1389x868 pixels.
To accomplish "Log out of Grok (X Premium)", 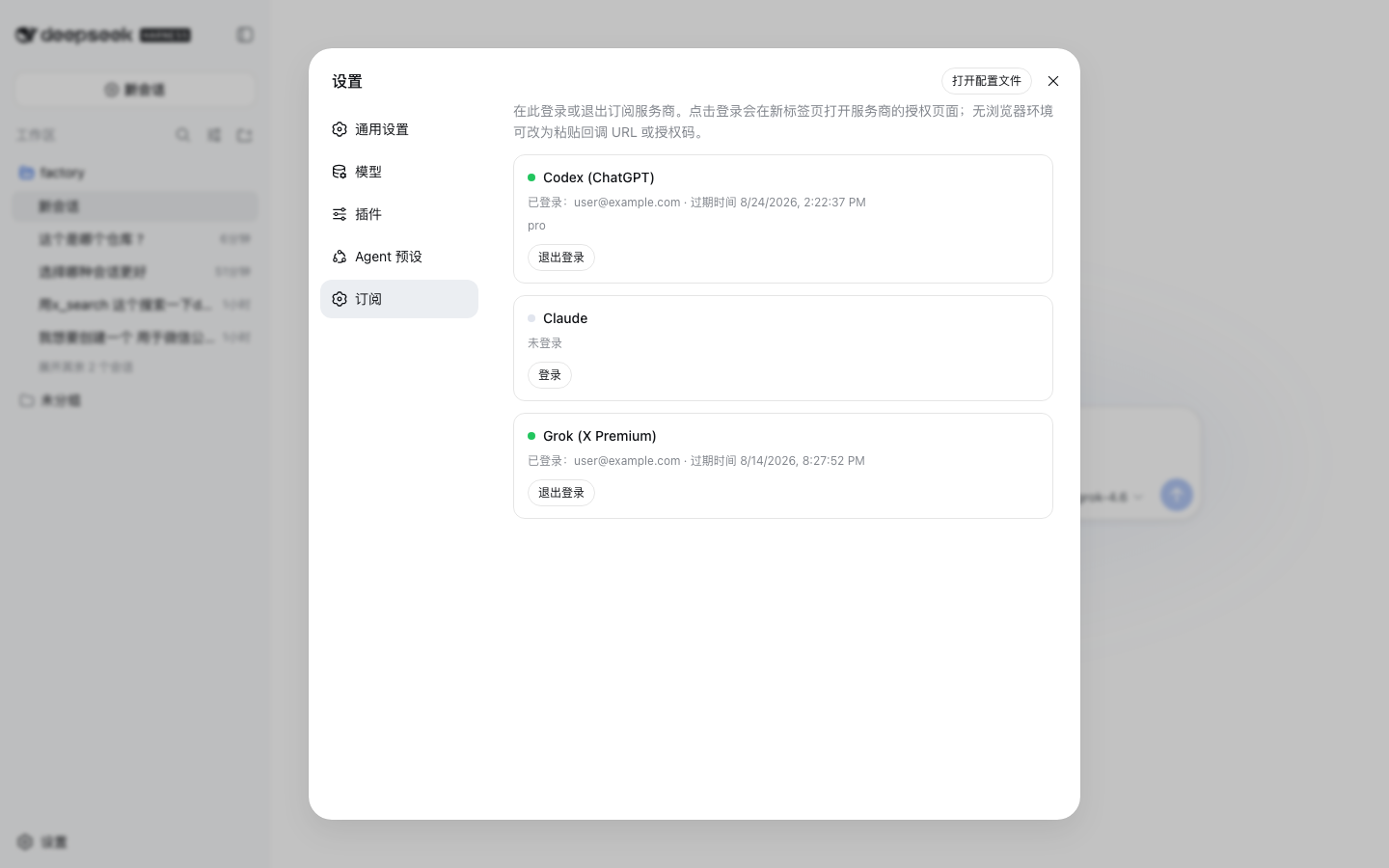I will [x=561, y=493].
